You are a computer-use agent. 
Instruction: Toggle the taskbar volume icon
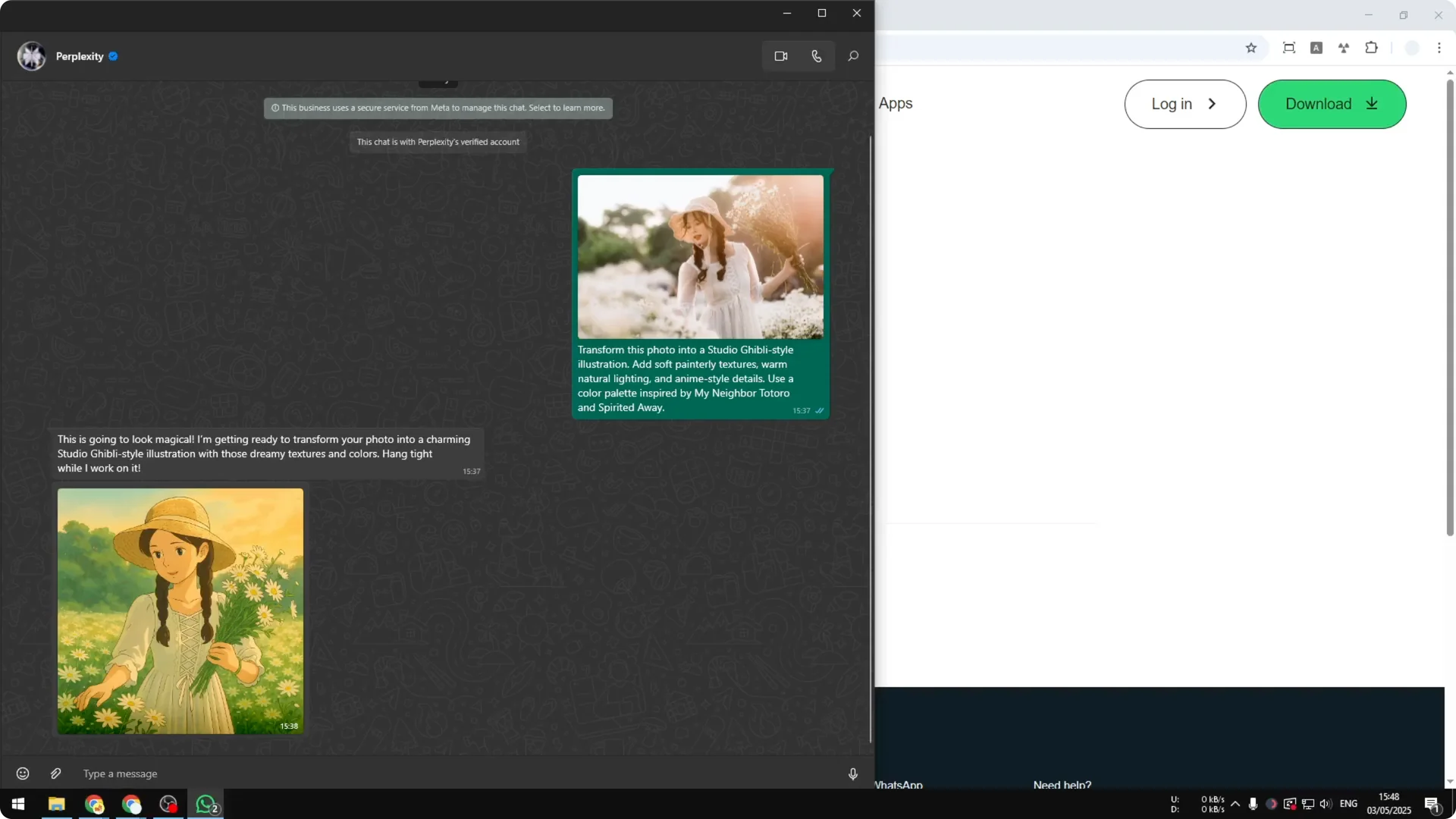coord(1326,804)
